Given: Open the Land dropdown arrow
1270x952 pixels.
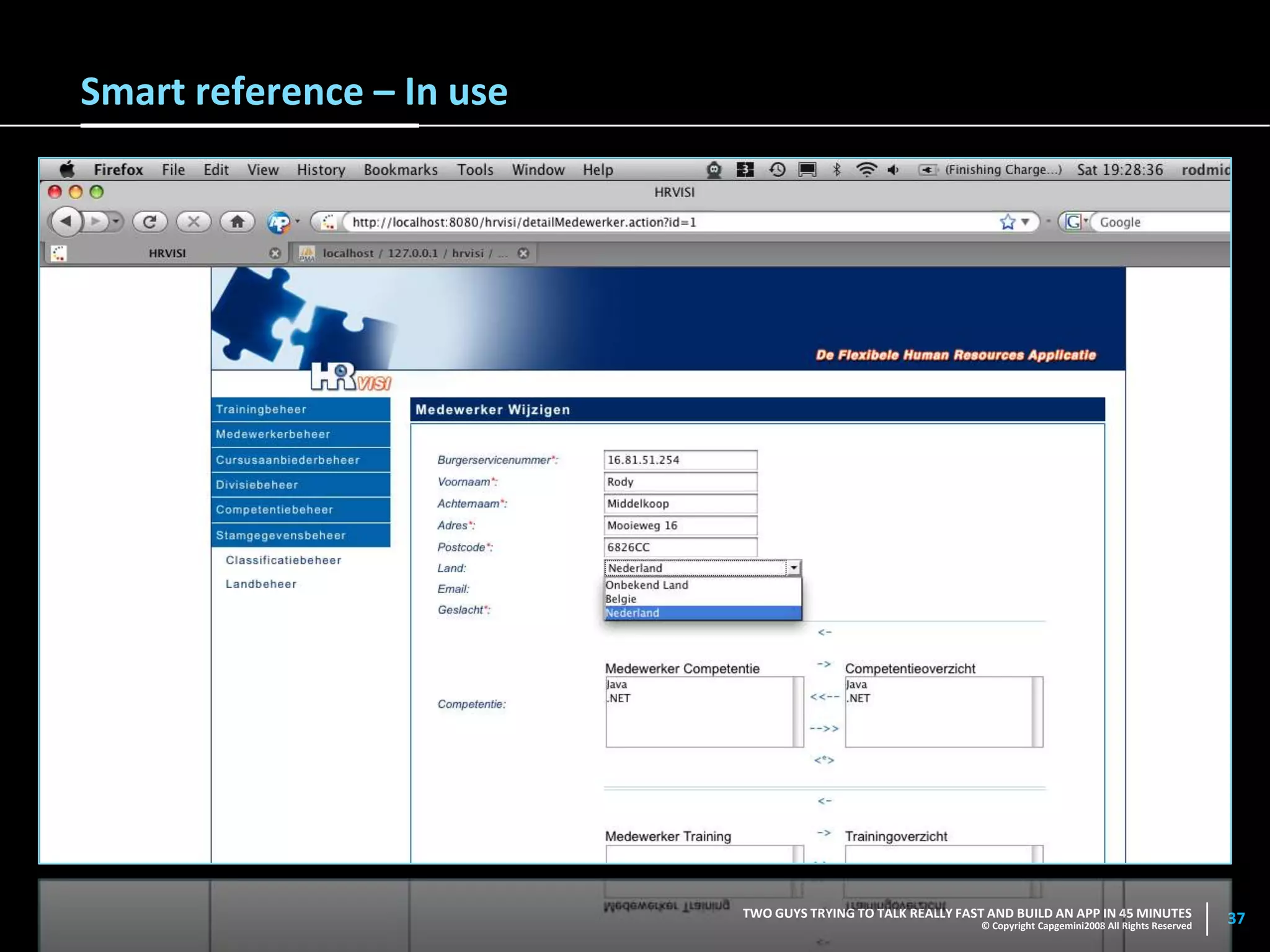Looking at the screenshot, I should point(794,568).
